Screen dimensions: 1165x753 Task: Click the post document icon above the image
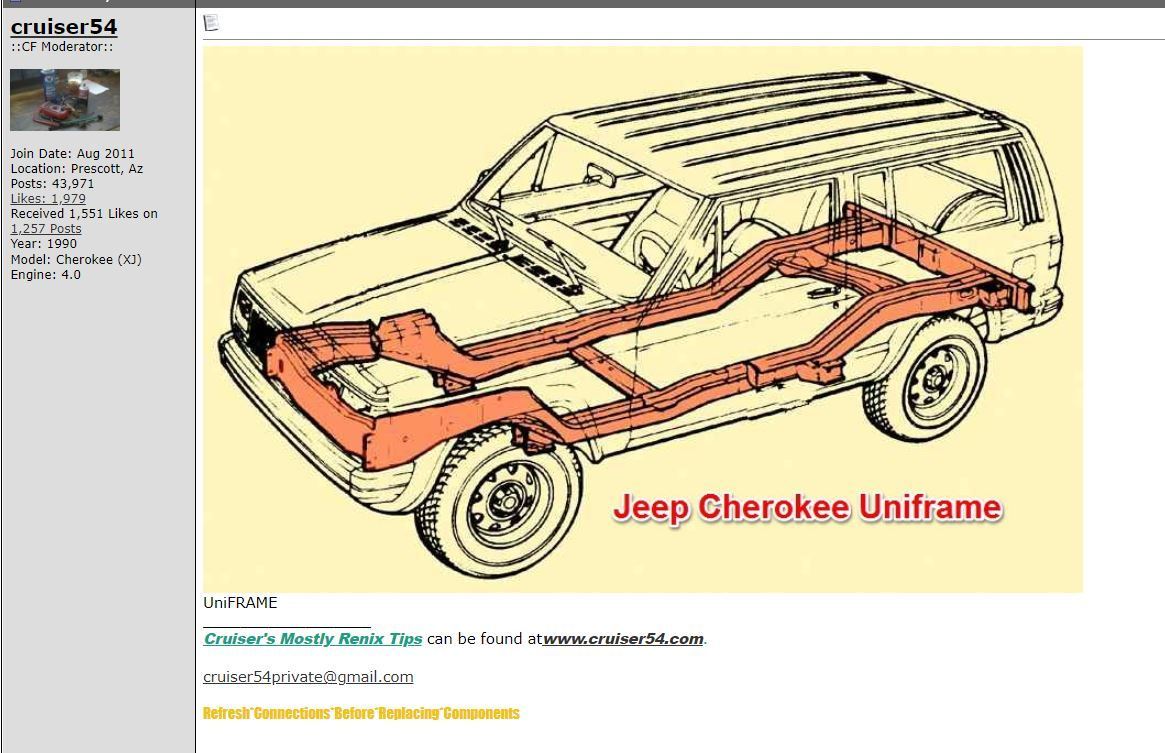(x=211, y=23)
